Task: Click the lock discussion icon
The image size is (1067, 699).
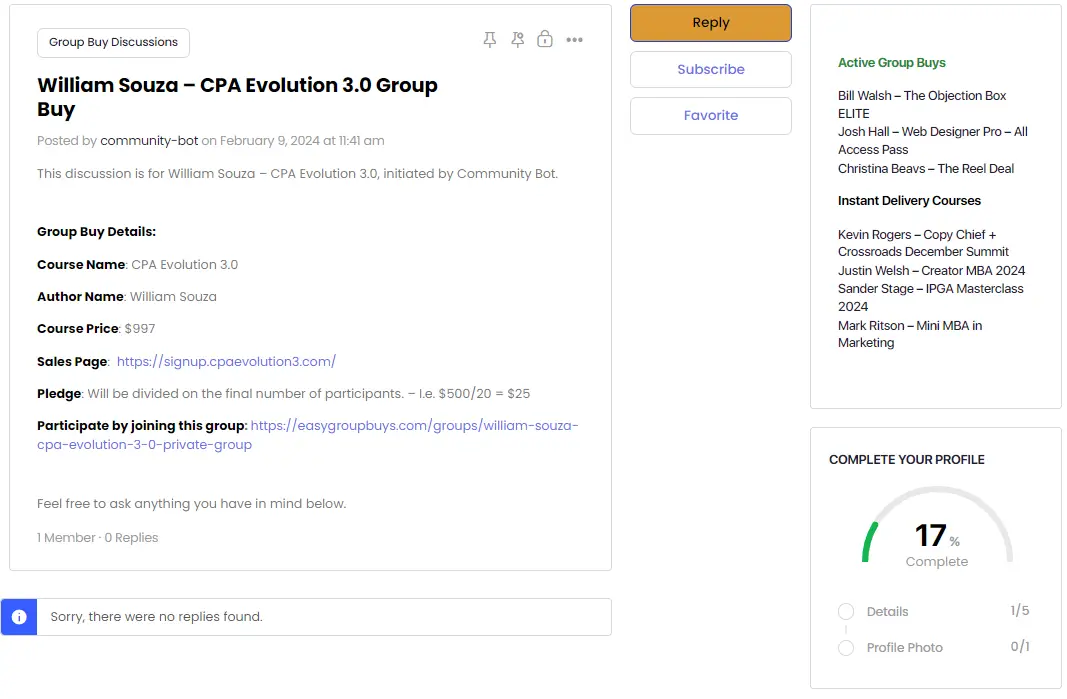Action: coord(545,40)
